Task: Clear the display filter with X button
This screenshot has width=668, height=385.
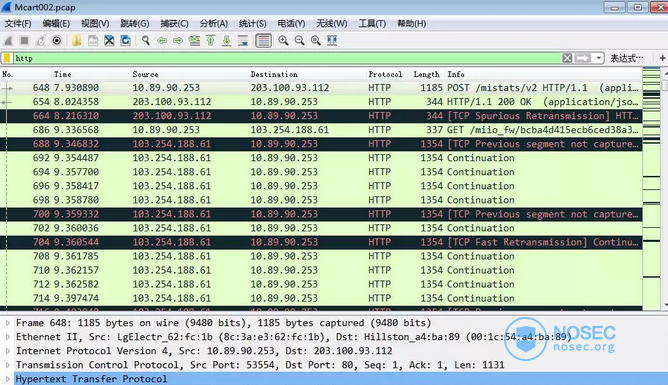Action: point(567,58)
